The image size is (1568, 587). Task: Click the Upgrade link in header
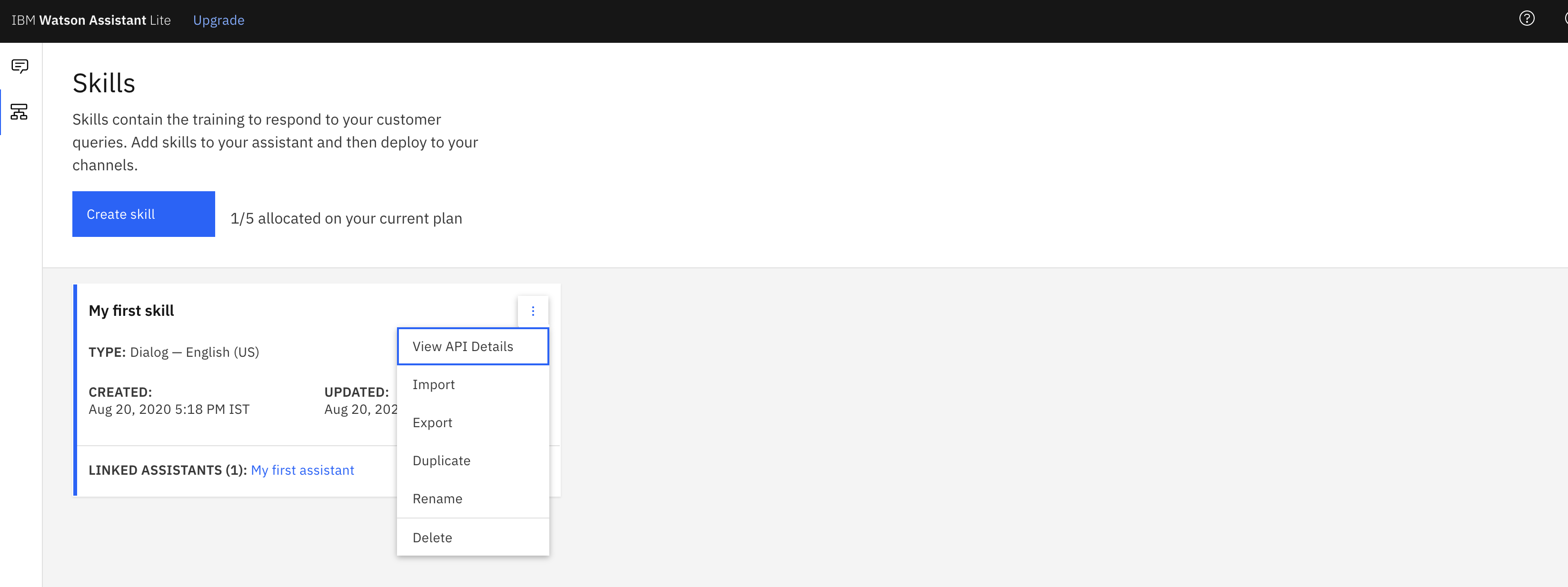tap(218, 20)
